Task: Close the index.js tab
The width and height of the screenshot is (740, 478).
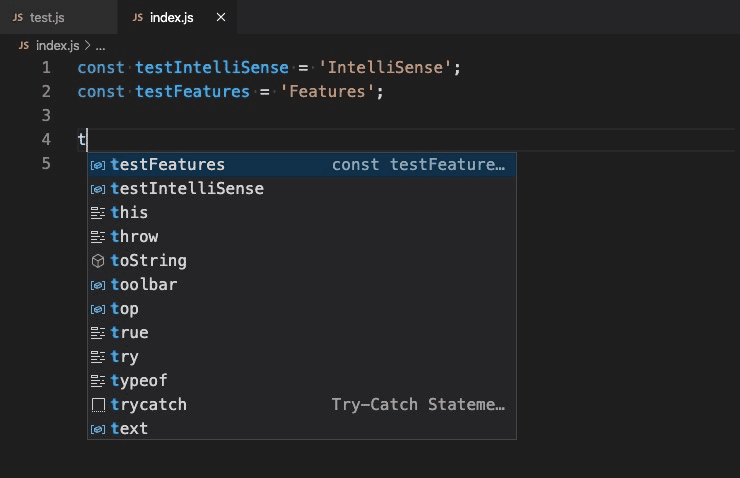Action: (221, 18)
